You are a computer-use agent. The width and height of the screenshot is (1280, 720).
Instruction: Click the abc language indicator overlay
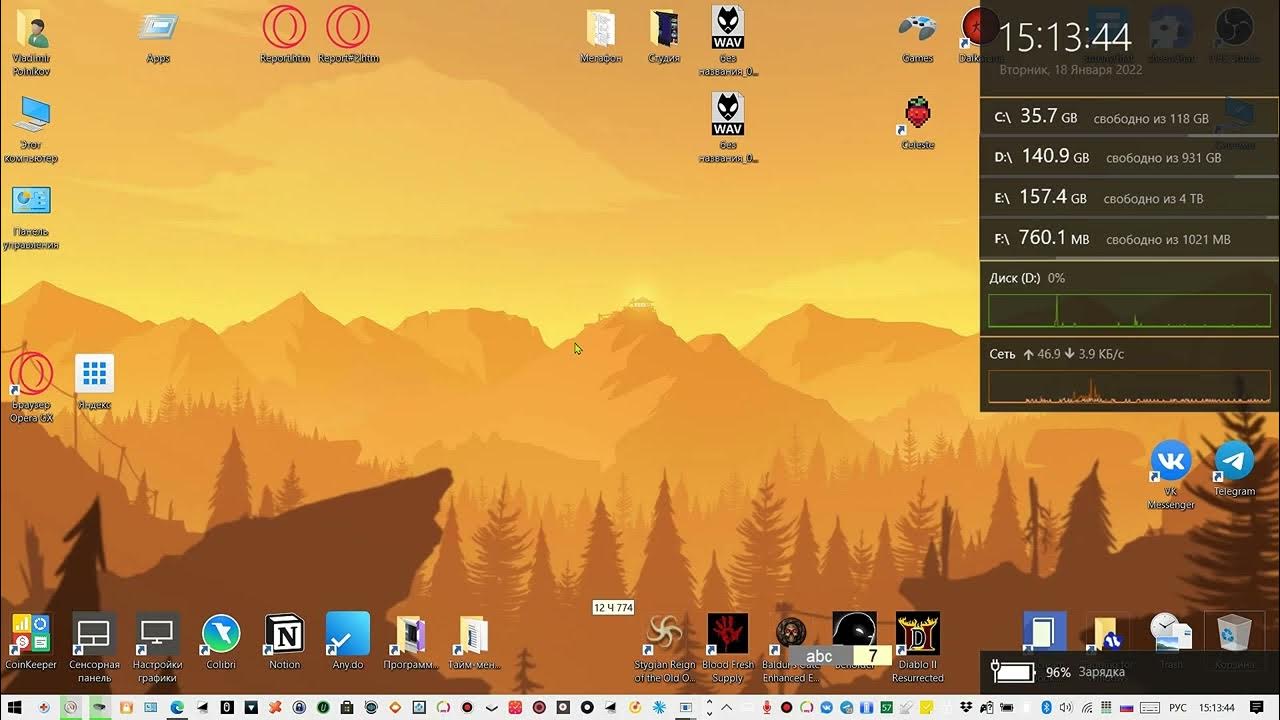[x=819, y=657]
